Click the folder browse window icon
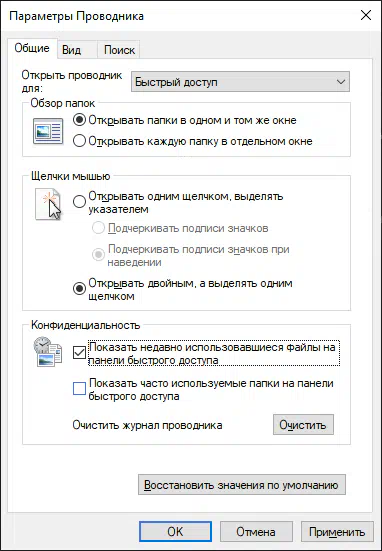 coord(48,131)
